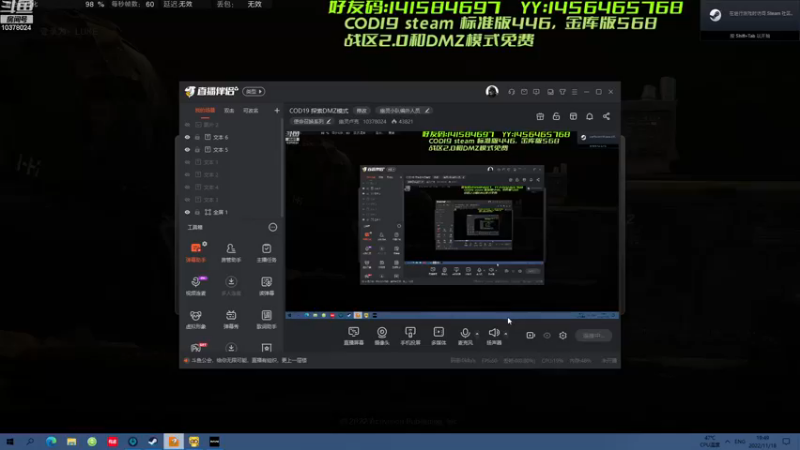Open the 主播任务 streamer tasks tool
This screenshot has height=450, width=800.
click(x=266, y=252)
